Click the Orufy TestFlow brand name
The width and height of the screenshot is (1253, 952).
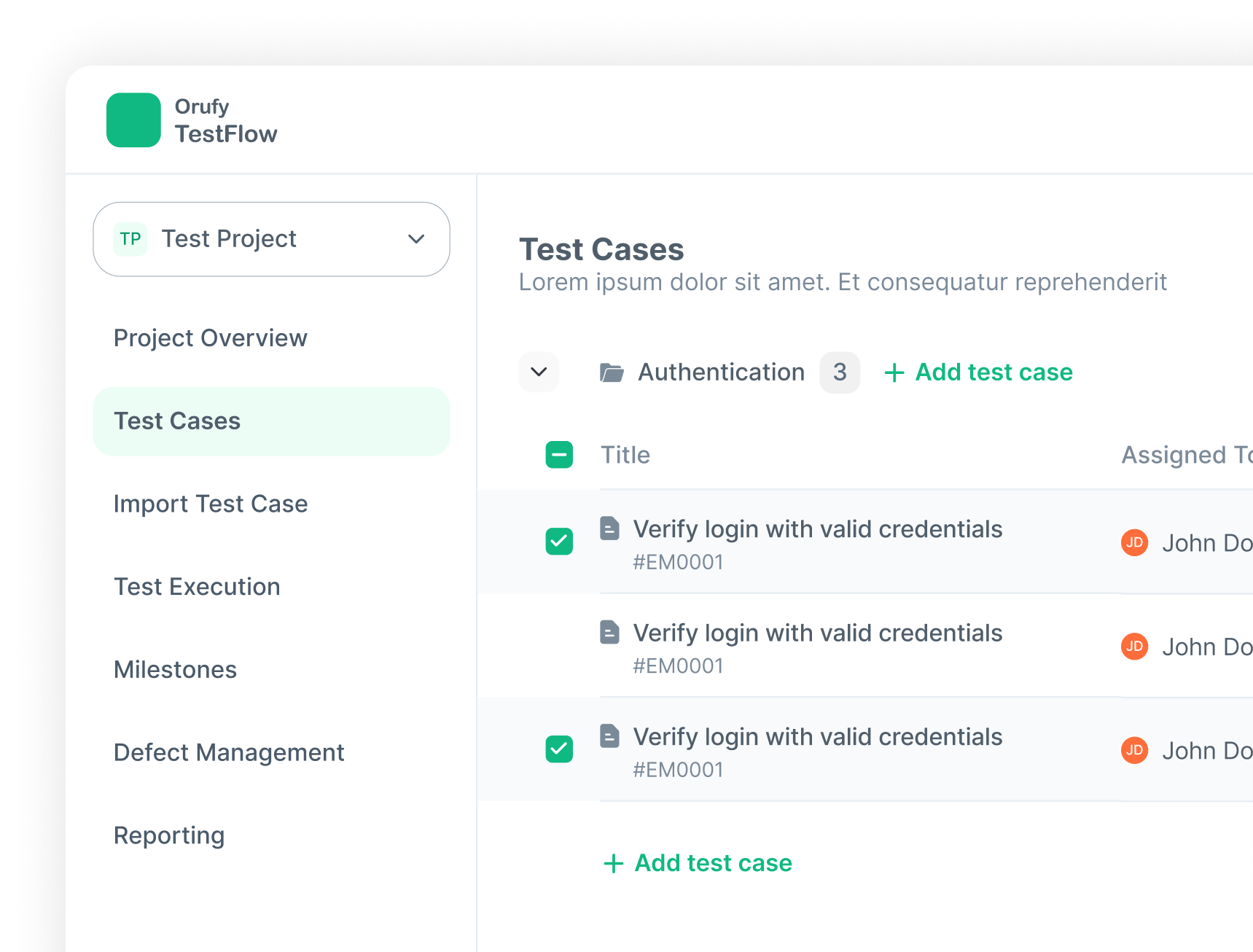click(226, 121)
